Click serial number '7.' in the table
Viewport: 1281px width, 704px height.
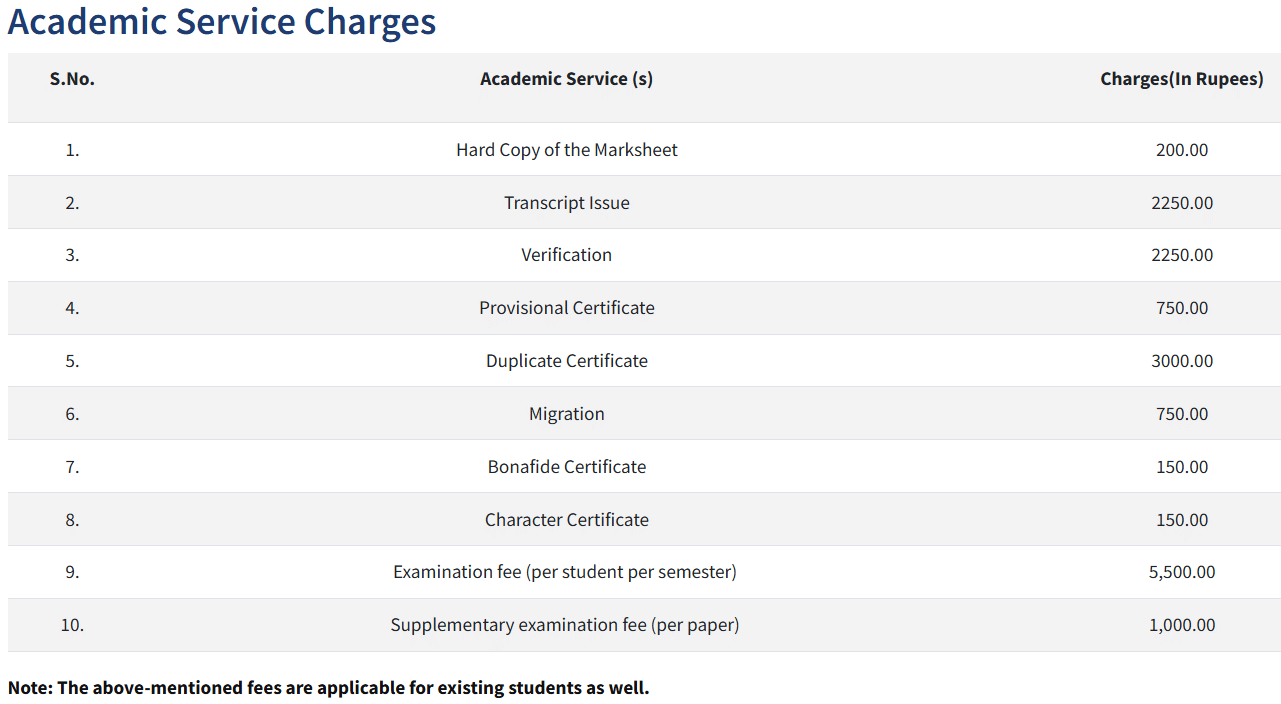click(72, 467)
